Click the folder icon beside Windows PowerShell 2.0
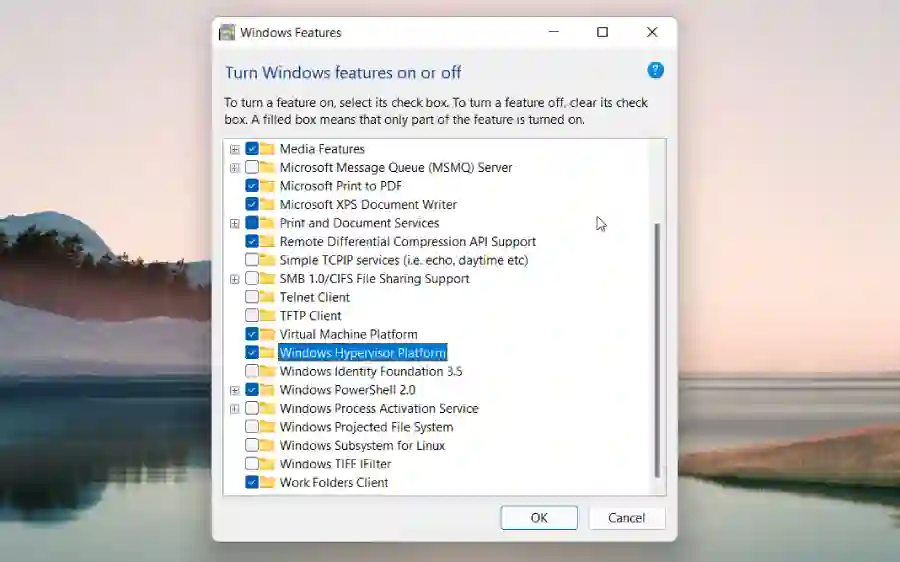 (267, 390)
